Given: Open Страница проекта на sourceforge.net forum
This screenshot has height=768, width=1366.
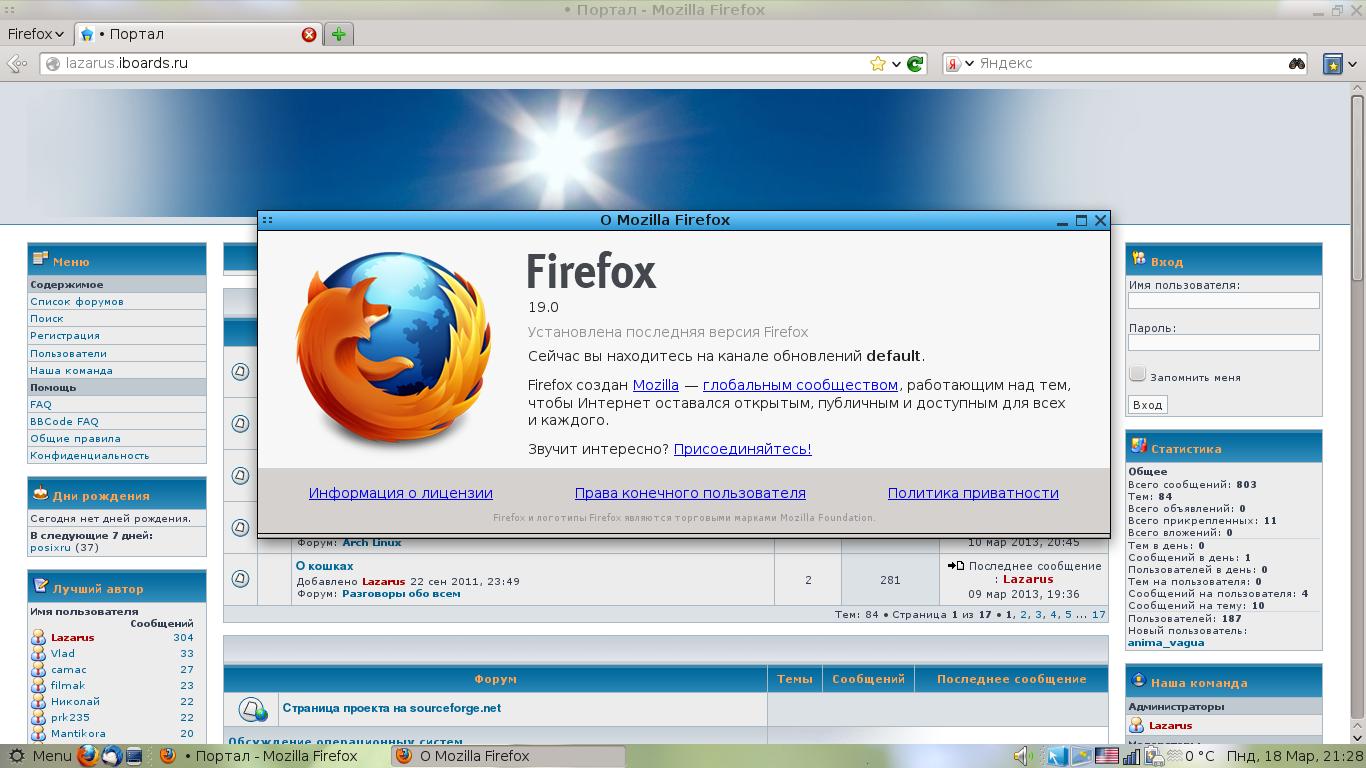Looking at the screenshot, I should [392, 708].
